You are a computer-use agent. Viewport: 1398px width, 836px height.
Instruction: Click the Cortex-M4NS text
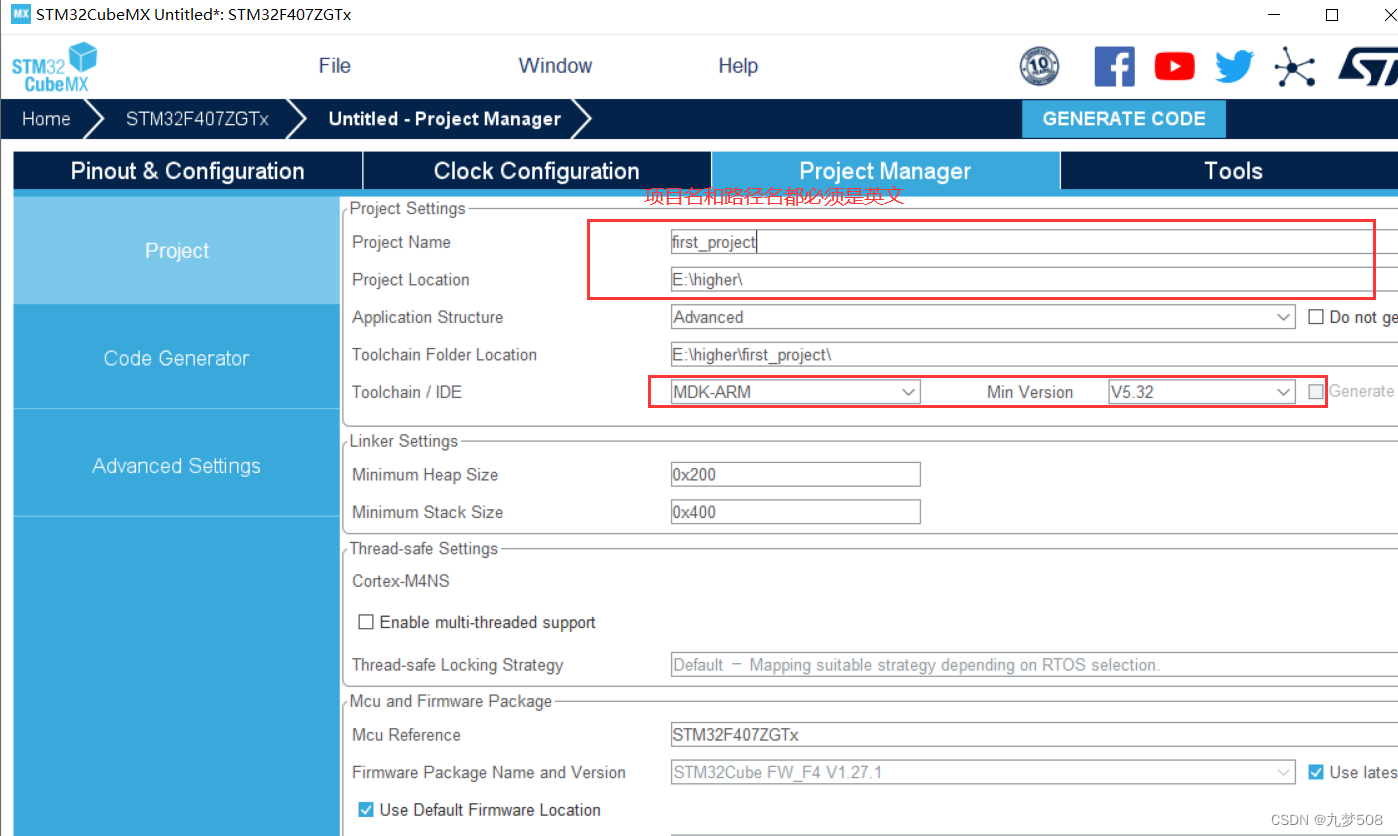(x=400, y=581)
